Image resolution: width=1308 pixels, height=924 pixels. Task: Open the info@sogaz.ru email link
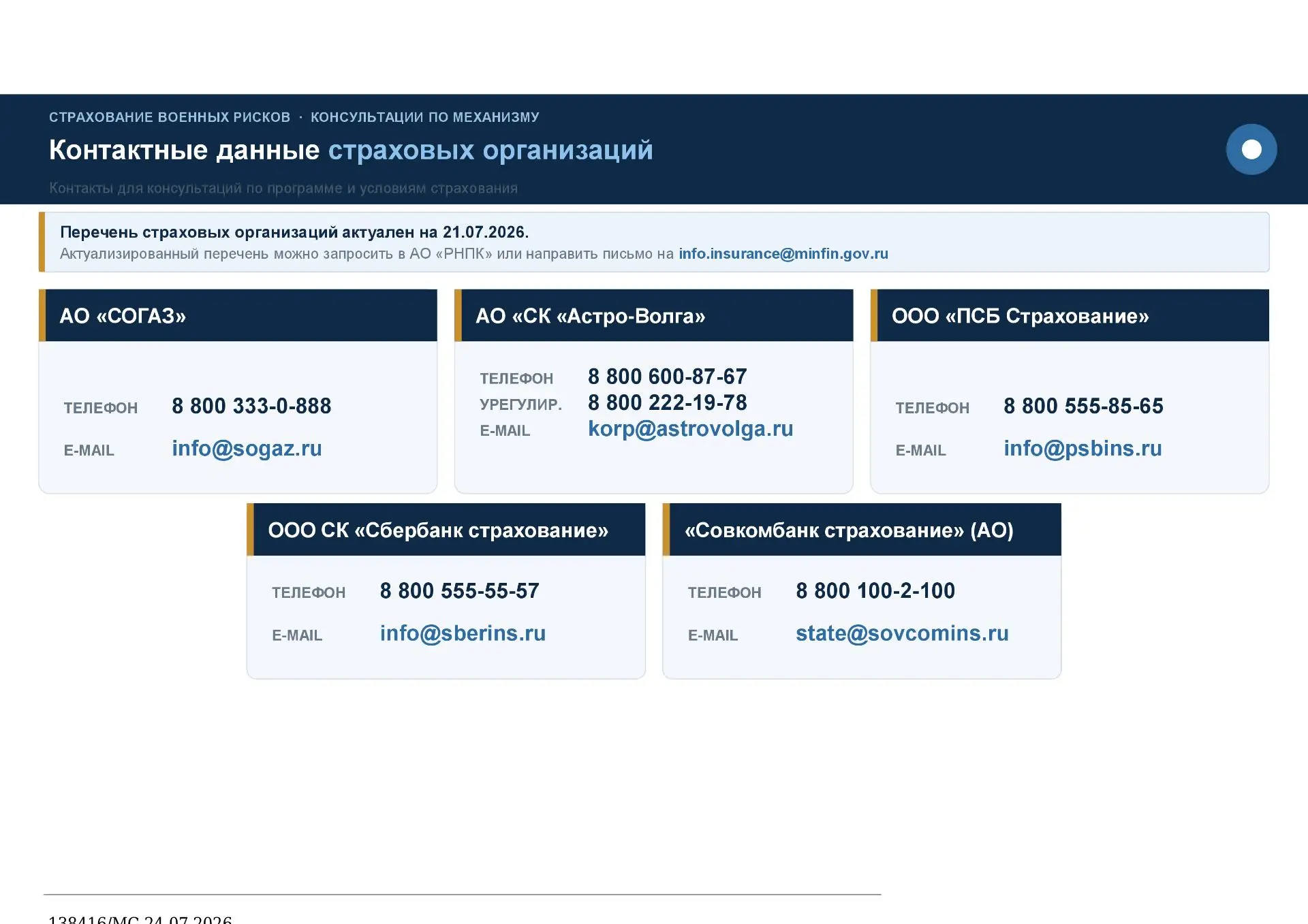[x=247, y=449]
